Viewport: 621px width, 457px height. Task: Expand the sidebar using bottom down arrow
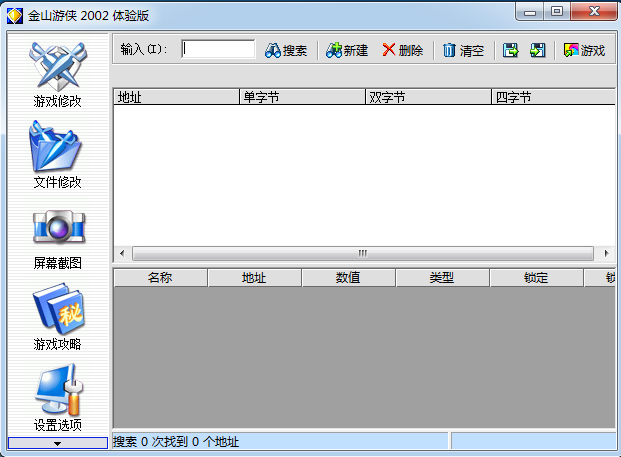pos(58,443)
